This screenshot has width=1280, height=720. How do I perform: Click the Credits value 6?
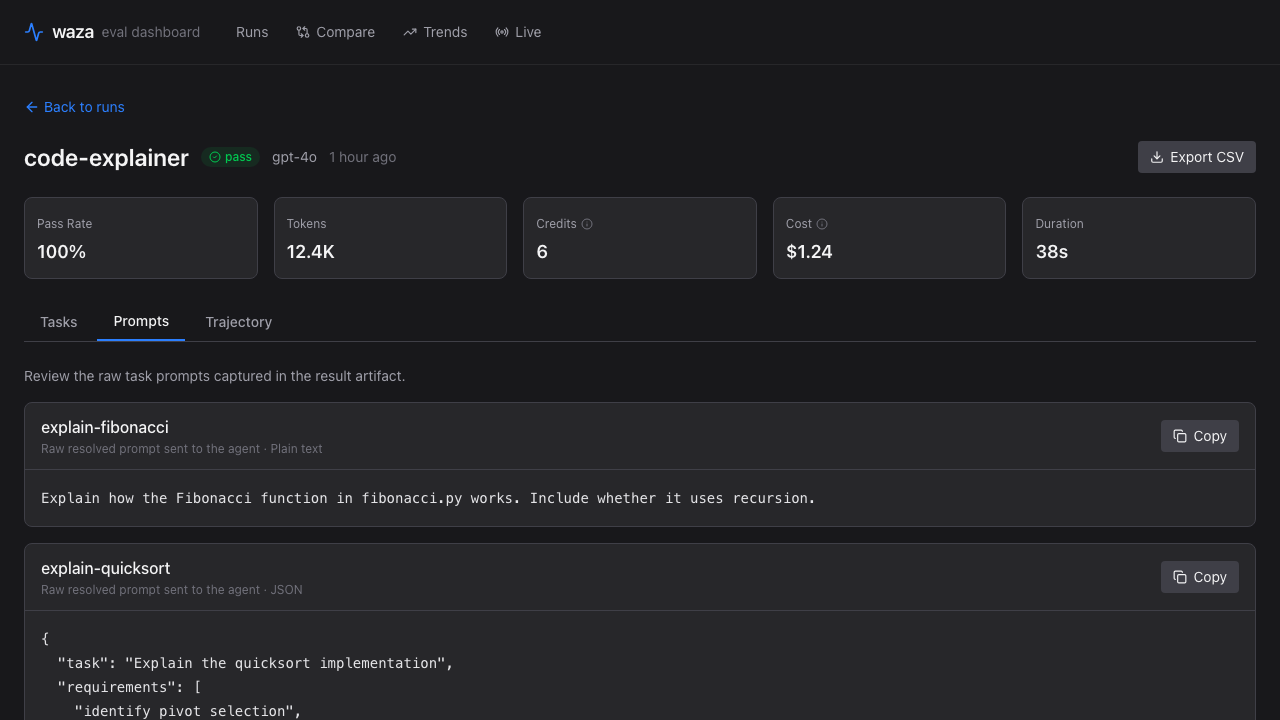coord(542,252)
